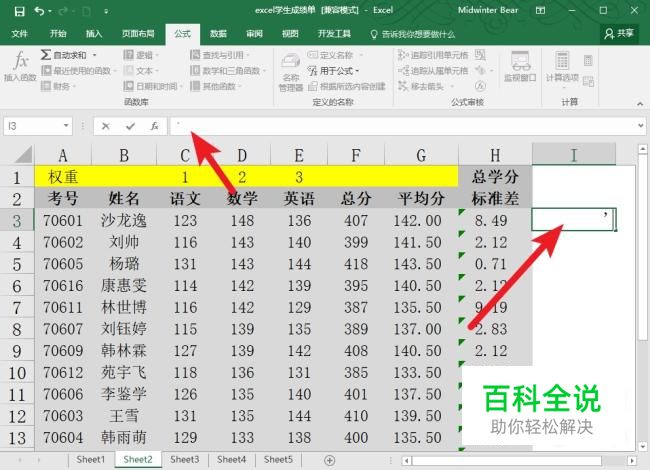Click Create from Selection (根据所选内容创建)
The height and width of the screenshot is (470, 650).
click(x=347, y=86)
